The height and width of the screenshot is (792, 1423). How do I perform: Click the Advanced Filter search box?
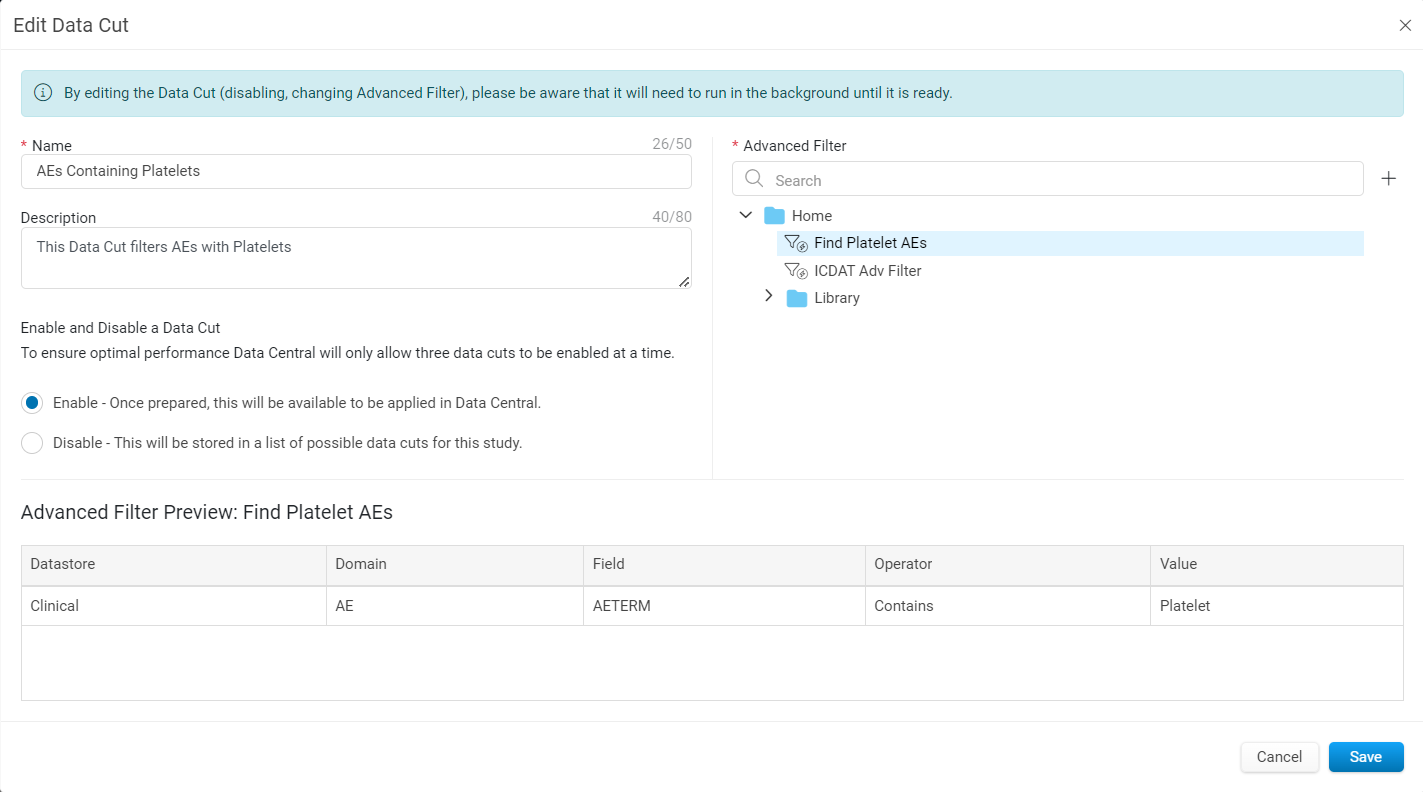click(1048, 179)
